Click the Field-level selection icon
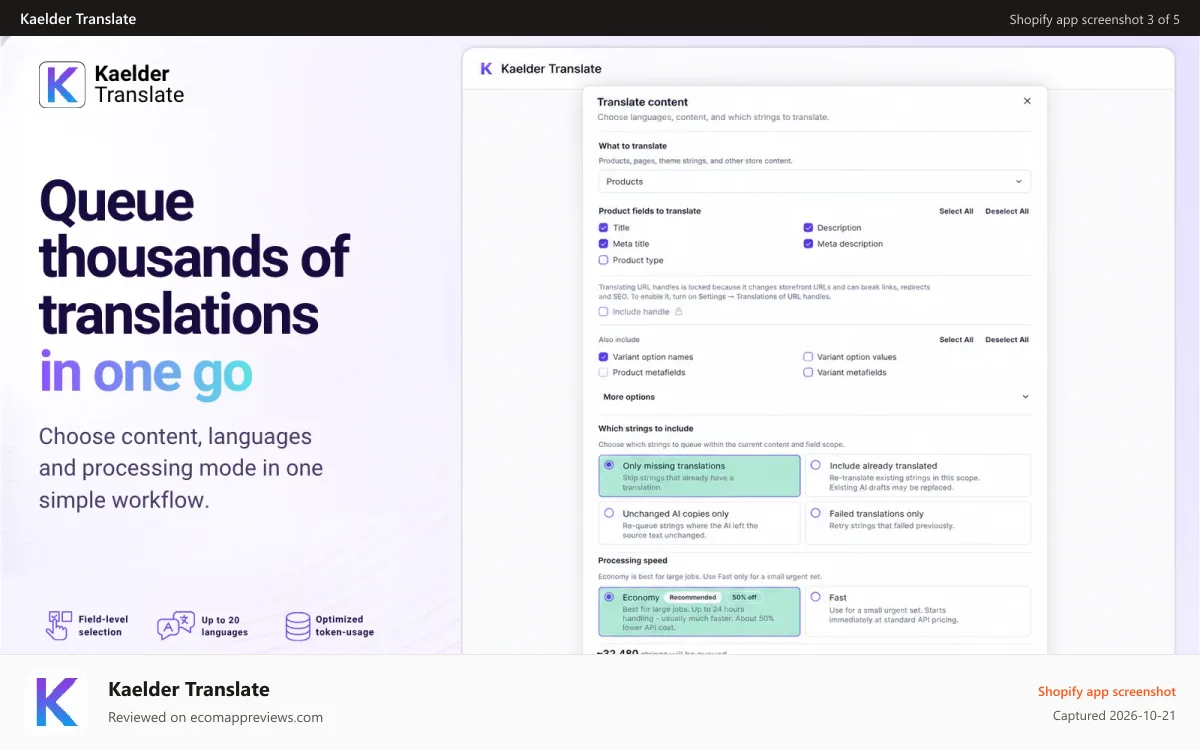The image size is (1200, 750). click(59, 625)
